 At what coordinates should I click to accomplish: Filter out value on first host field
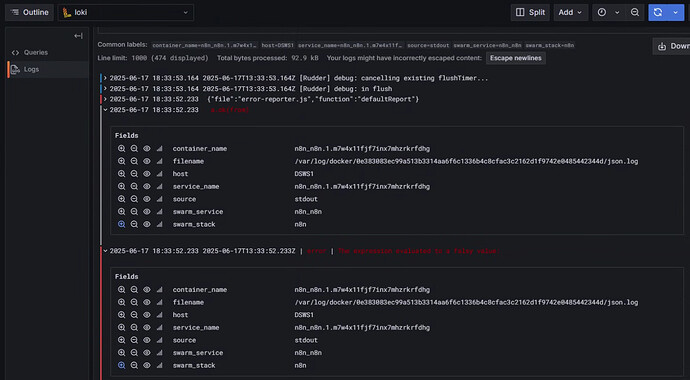click(134, 174)
